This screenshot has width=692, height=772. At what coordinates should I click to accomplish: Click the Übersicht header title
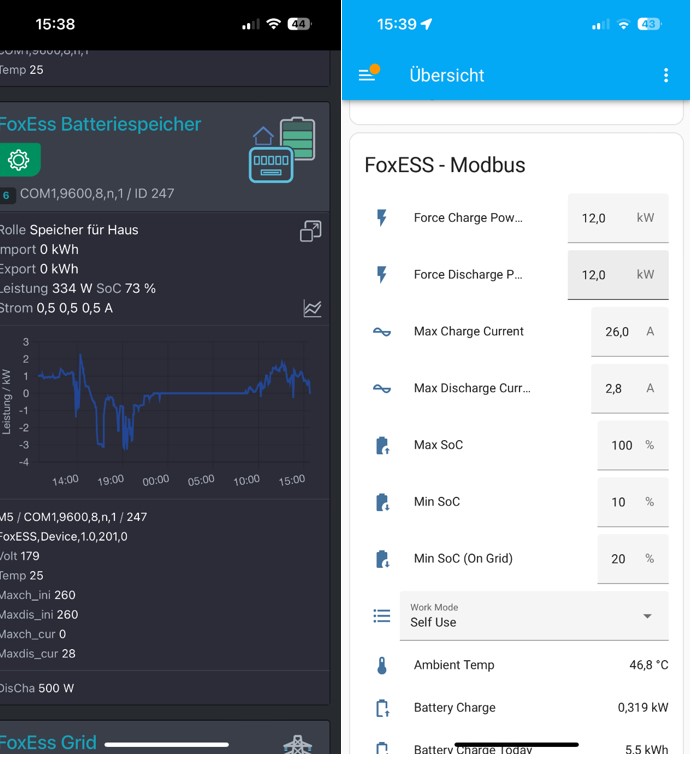pos(447,75)
